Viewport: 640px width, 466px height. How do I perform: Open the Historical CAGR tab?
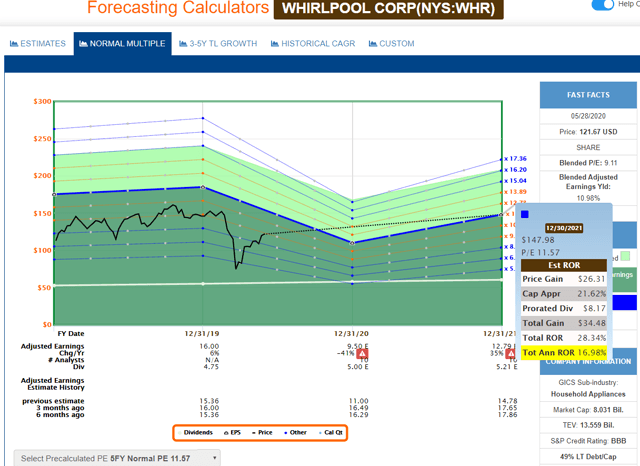click(x=313, y=44)
